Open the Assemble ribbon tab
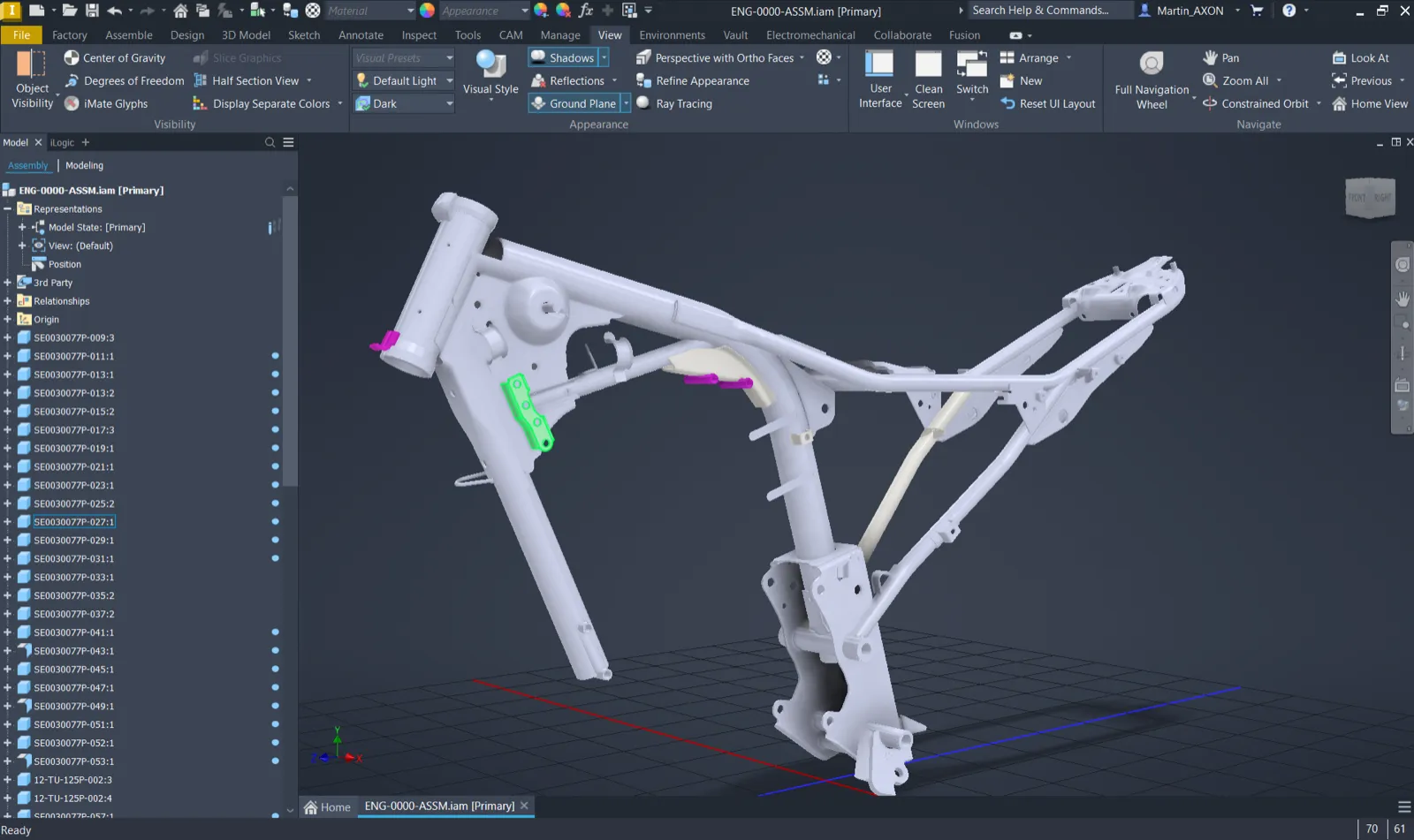Image resolution: width=1414 pixels, height=840 pixels. point(129,35)
